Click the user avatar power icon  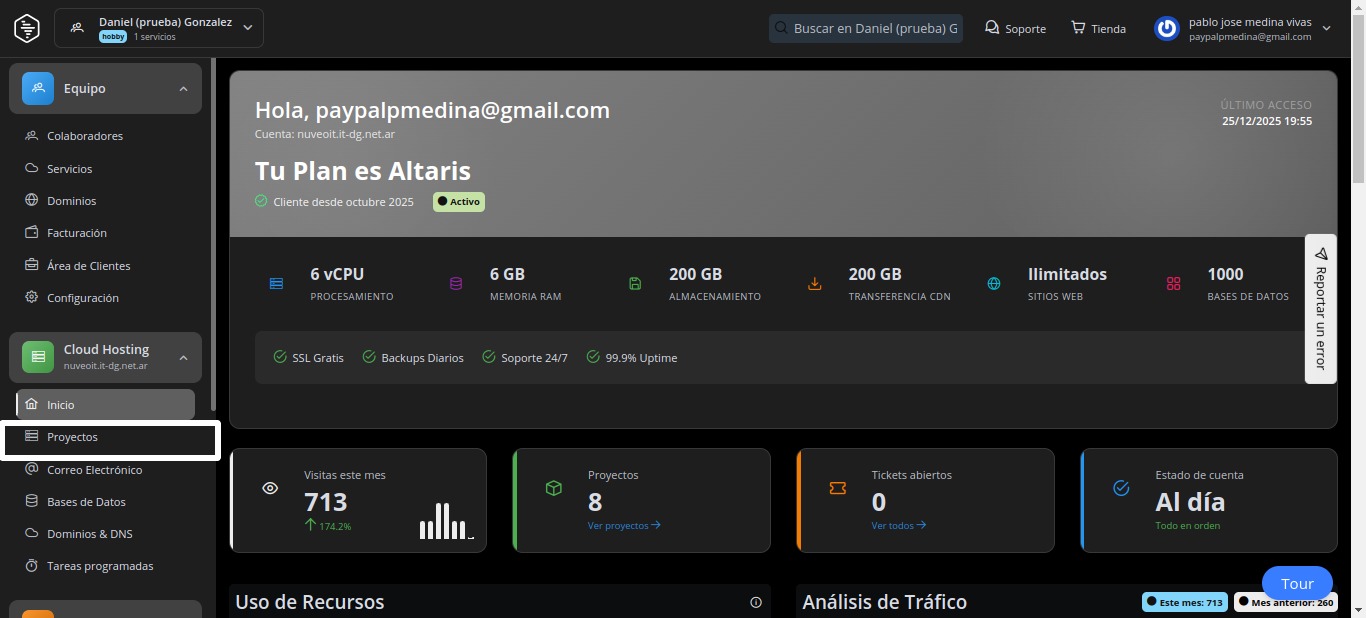[1166, 28]
